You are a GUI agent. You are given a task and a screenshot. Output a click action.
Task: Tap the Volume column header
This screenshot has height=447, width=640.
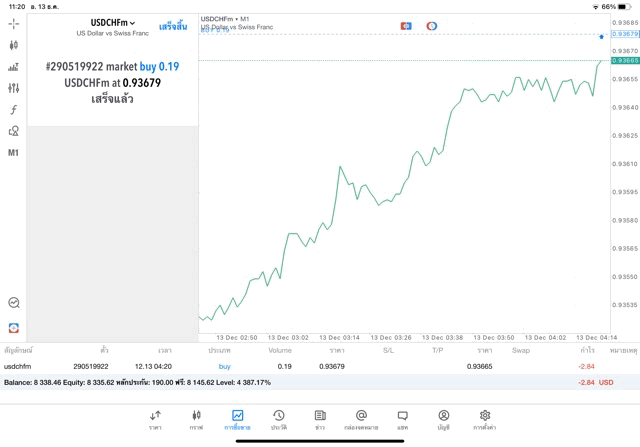(280, 350)
